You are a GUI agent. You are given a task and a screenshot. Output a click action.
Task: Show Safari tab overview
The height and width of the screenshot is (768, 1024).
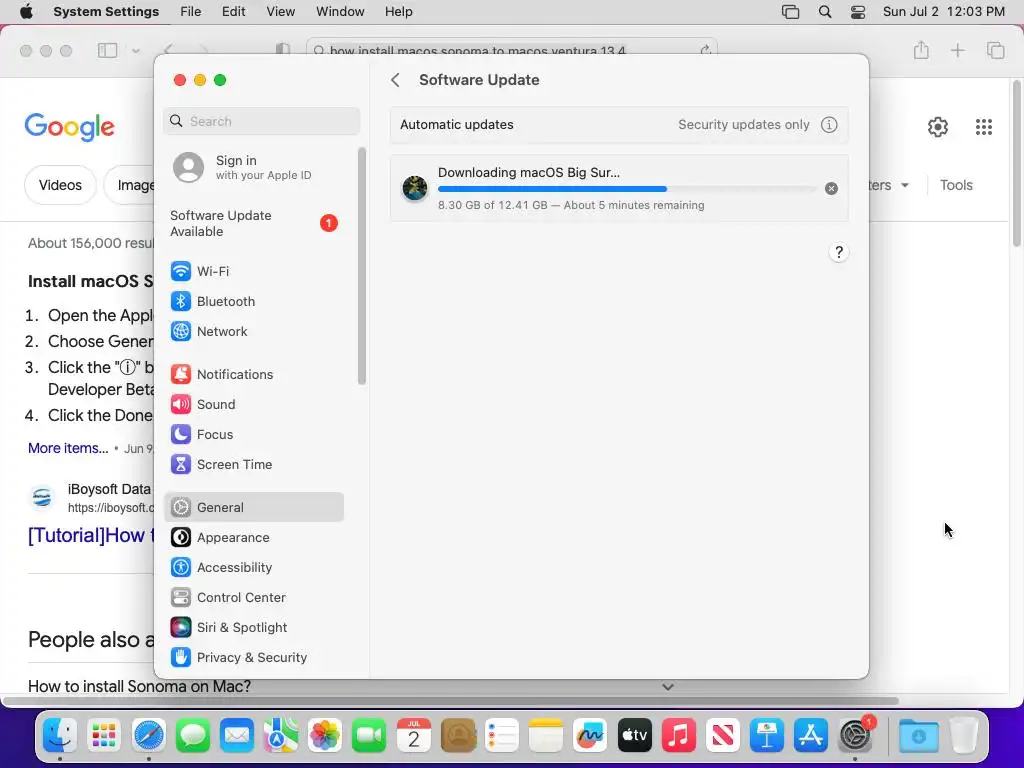(995, 50)
